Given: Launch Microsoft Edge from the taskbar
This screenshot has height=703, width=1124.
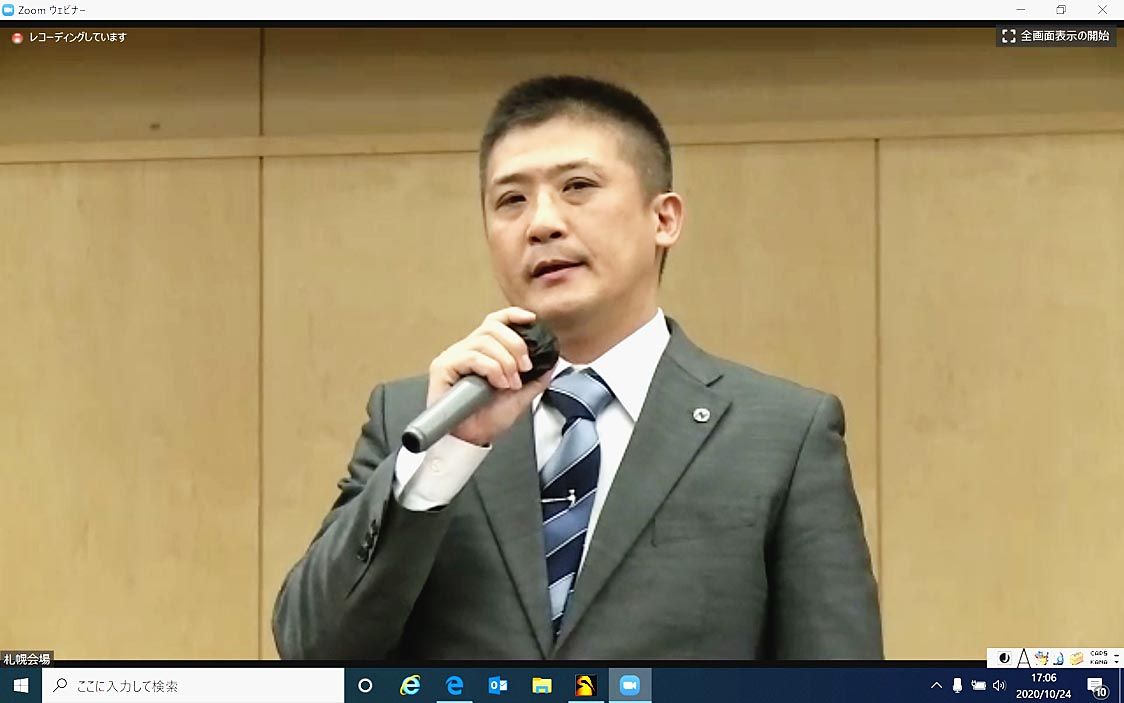Looking at the screenshot, I should pyautogui.click(x=454, y=686).
